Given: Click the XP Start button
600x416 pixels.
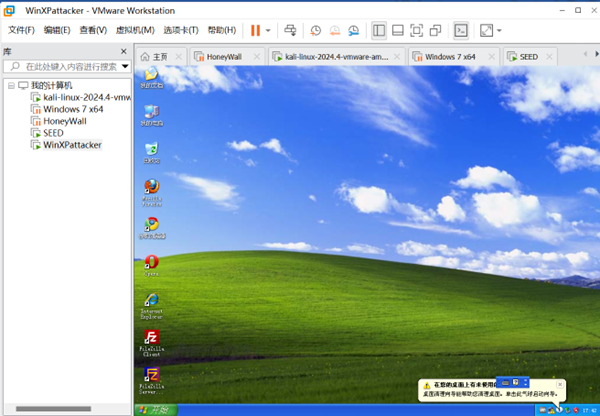Looking at the screenshot, I should click(x=156, y=410).
